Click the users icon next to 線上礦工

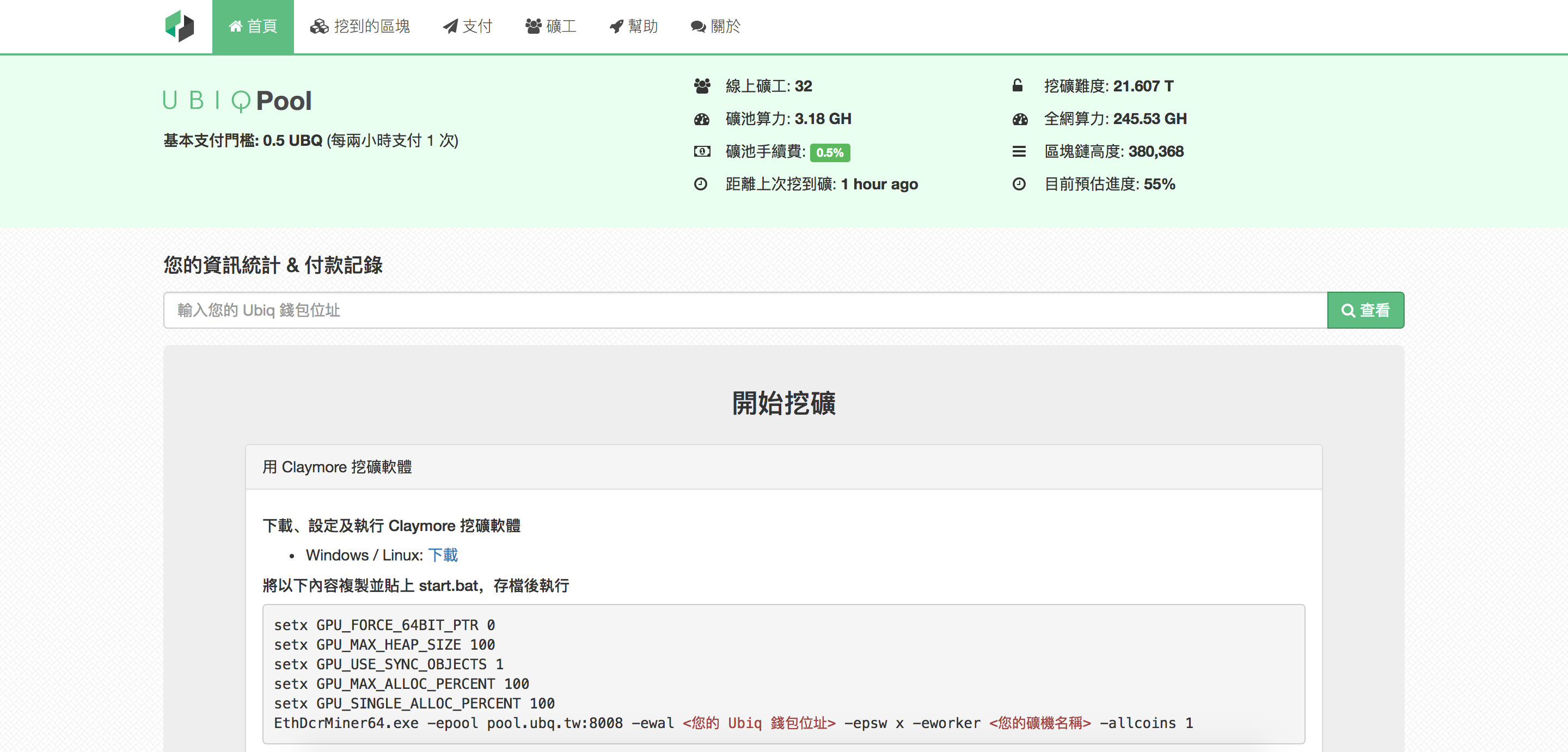(702, 87)
